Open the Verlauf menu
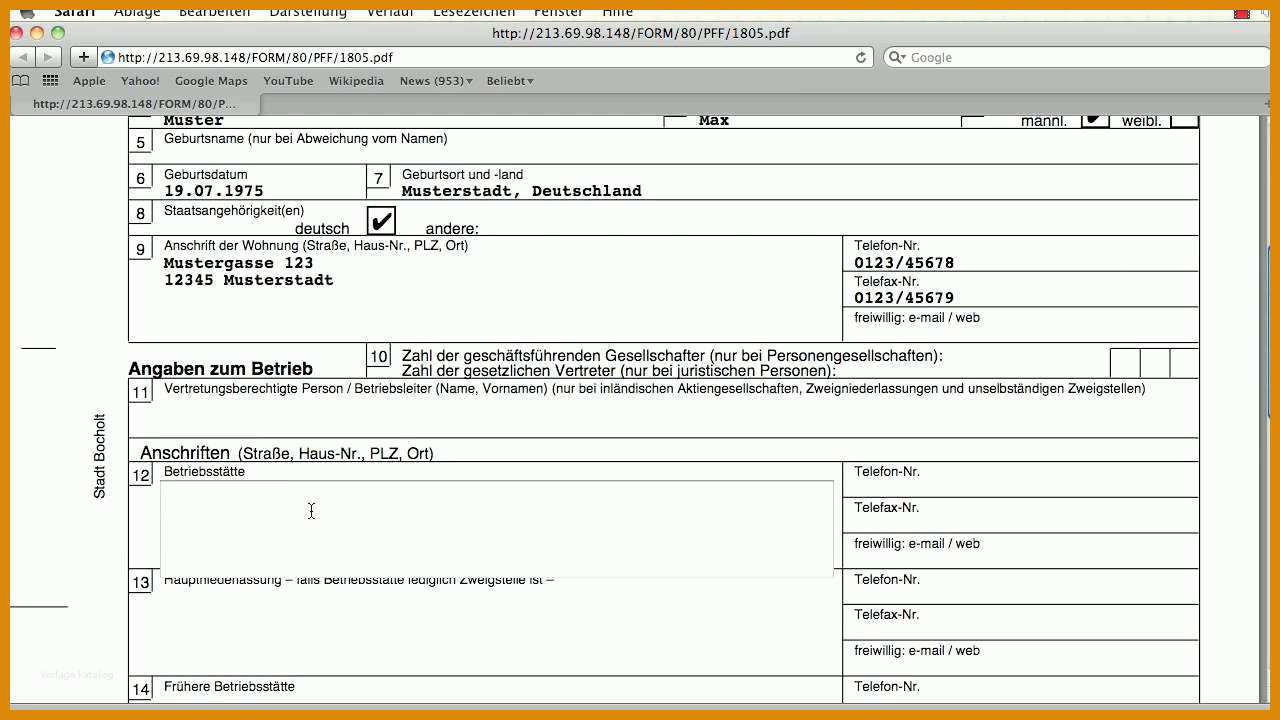The image size is (1280, 720). (x=389, y=12)
